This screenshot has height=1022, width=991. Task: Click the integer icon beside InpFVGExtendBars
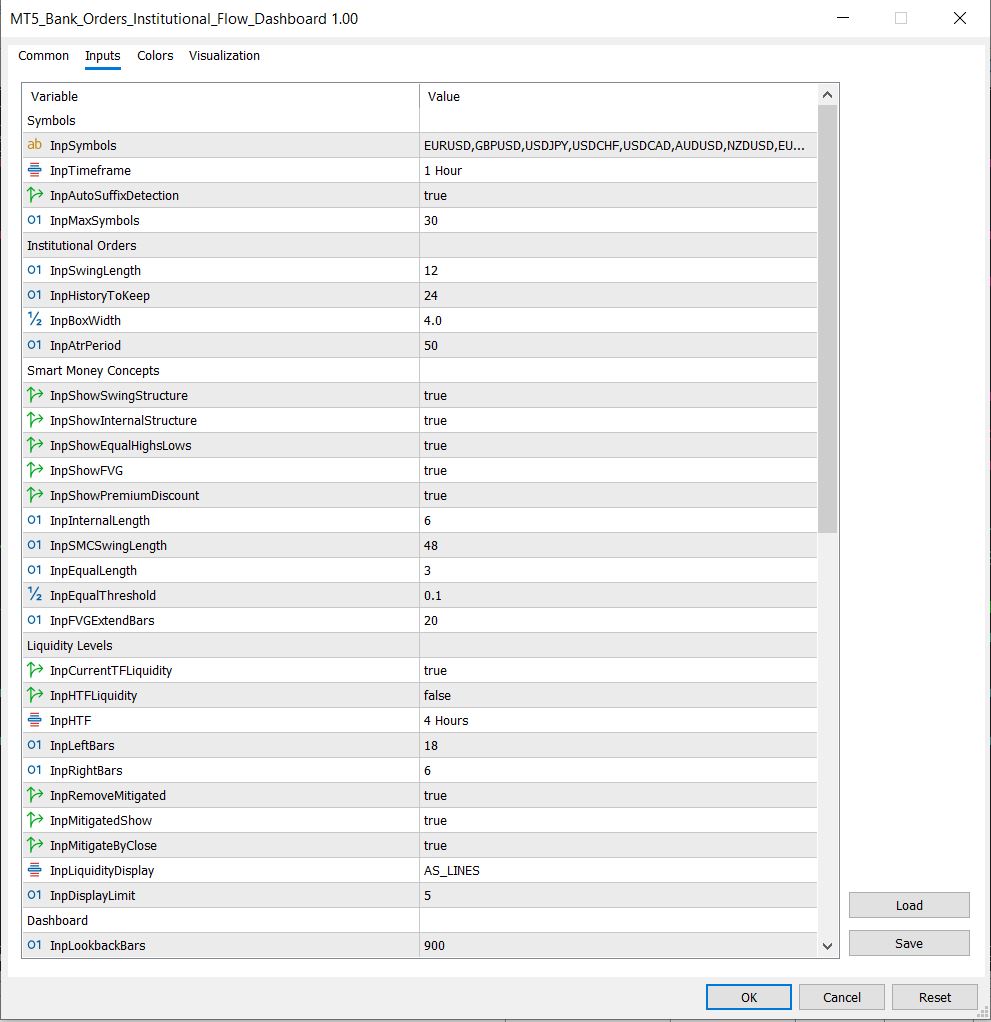point(35,620)
